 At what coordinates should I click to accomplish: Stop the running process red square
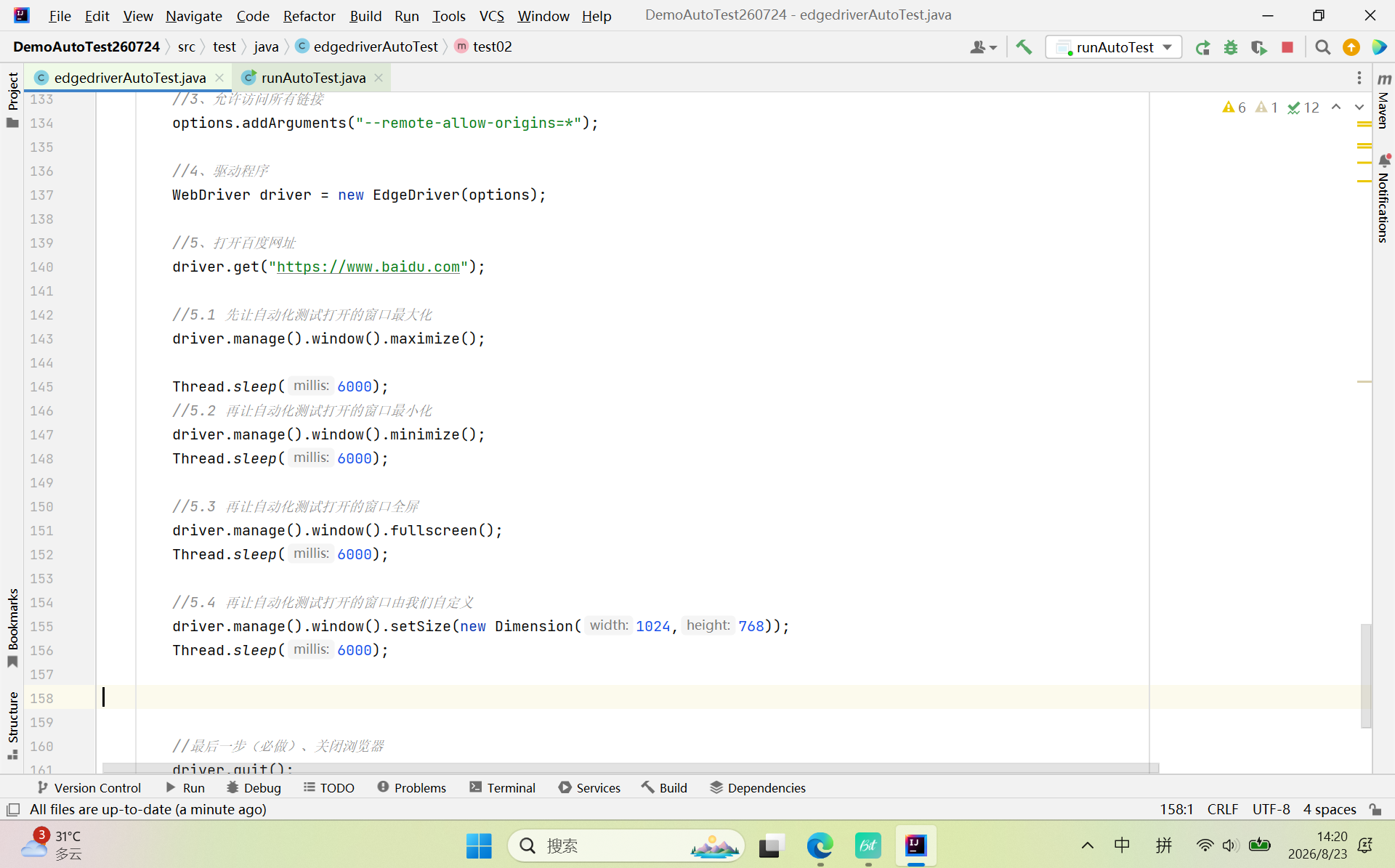click(x=1287, y=47)
